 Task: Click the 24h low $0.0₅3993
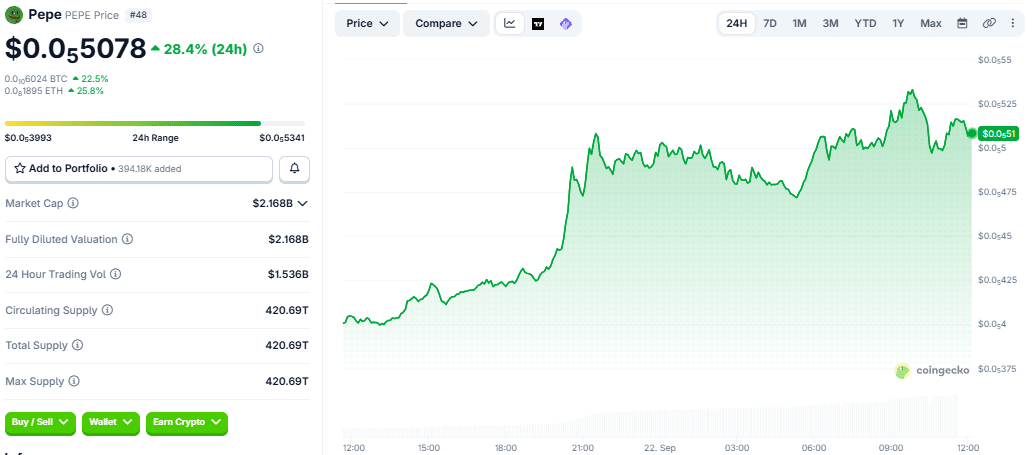click(28, 138)
